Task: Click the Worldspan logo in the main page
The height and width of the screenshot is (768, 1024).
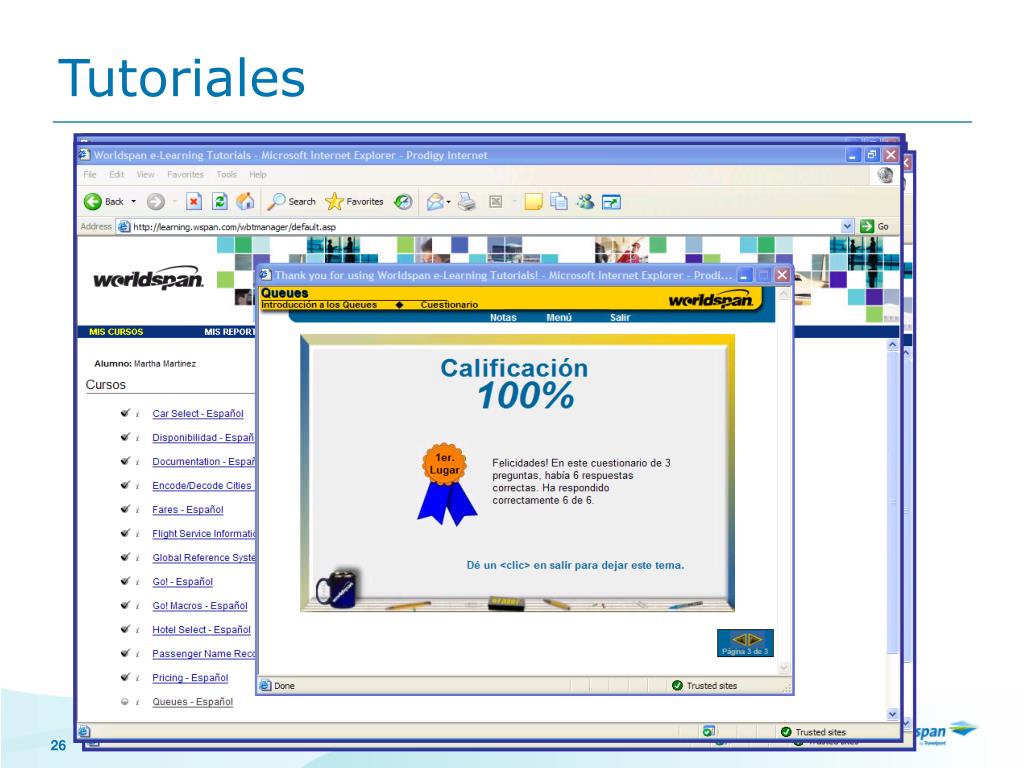Action: coord(148,279)
